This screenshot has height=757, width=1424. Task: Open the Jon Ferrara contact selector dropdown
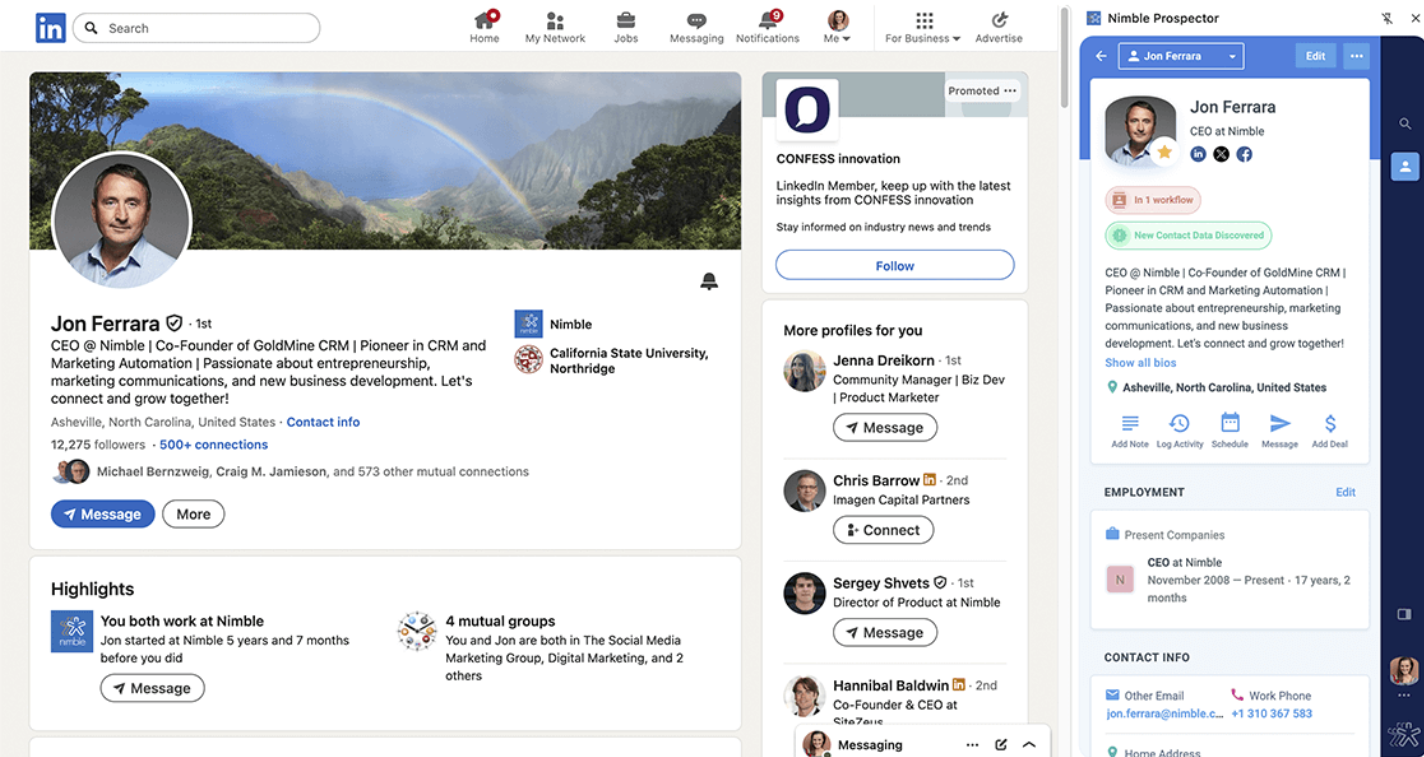pyautogui.click(x=1181, y=56)
